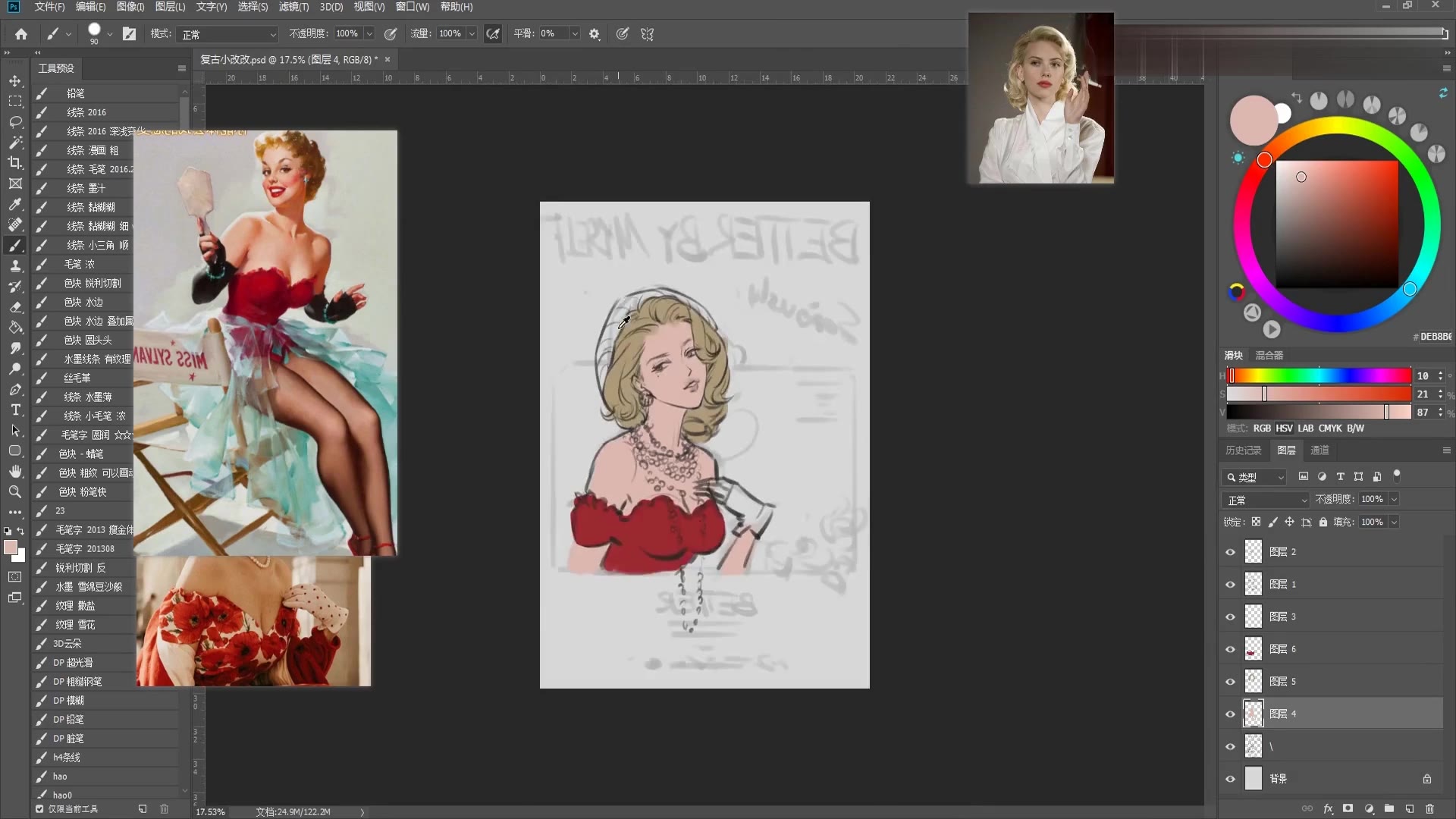This screenshot has height=819, width=1456.
Task: Open the 文件(F) menu
Action: pos(50,7)
